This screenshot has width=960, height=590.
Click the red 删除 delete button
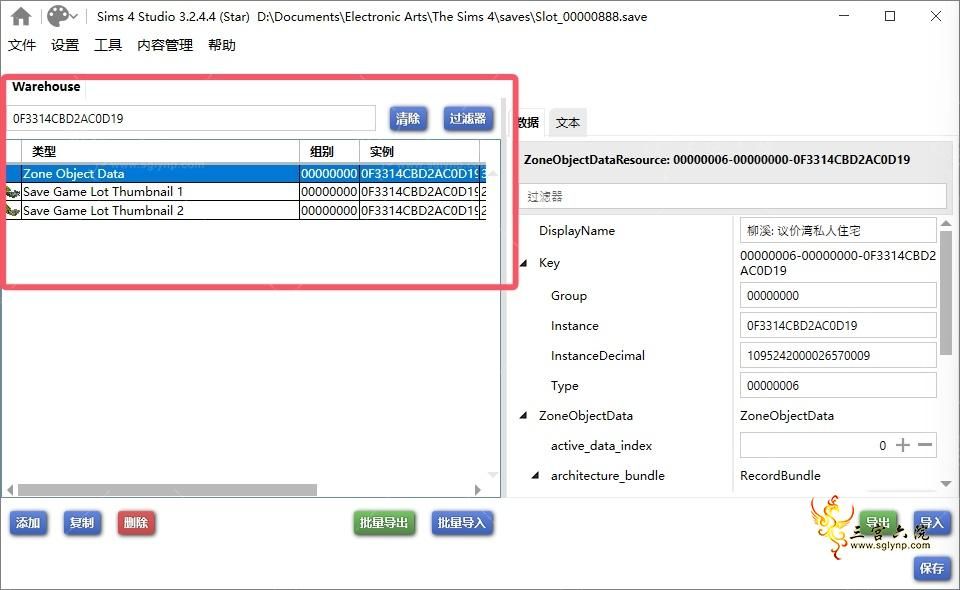[x=136, y=523]
